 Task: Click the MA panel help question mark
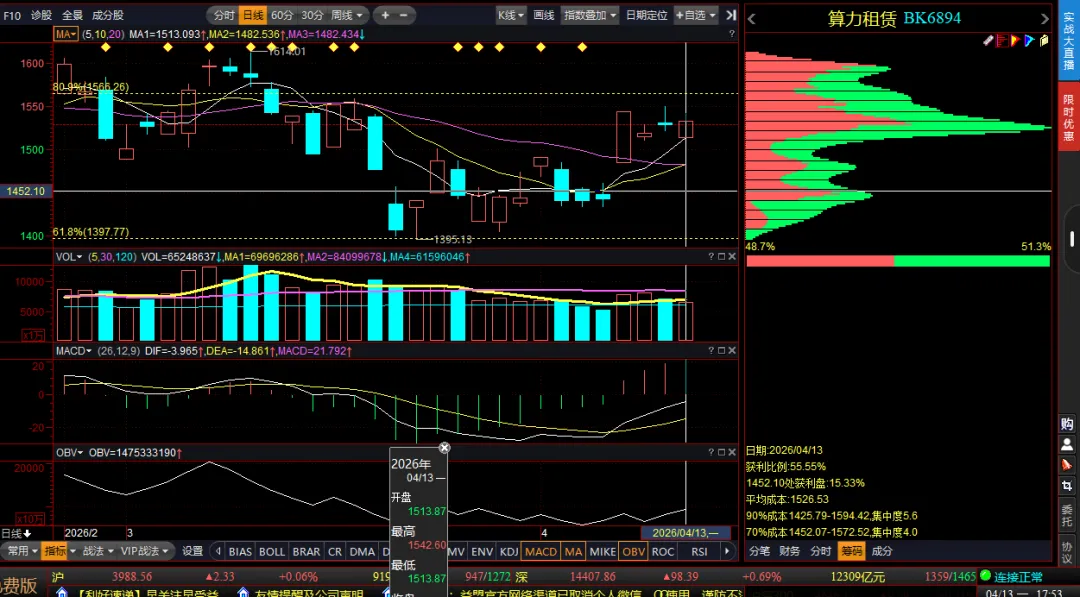(731, 33)
